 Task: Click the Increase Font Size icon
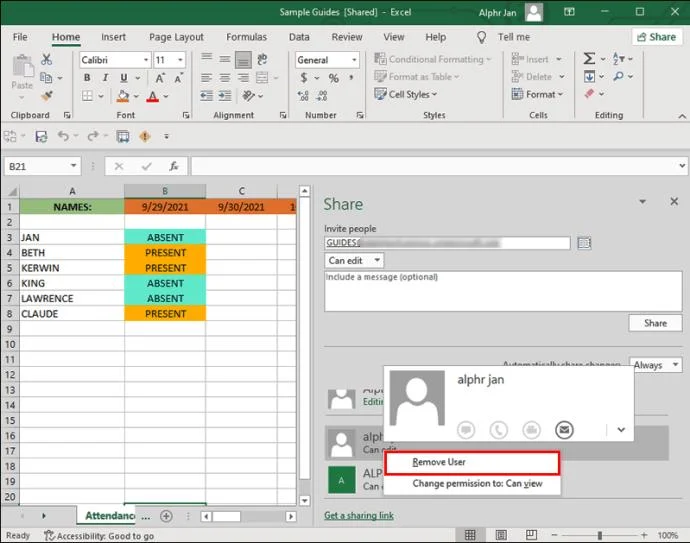(x=160, y=78)
